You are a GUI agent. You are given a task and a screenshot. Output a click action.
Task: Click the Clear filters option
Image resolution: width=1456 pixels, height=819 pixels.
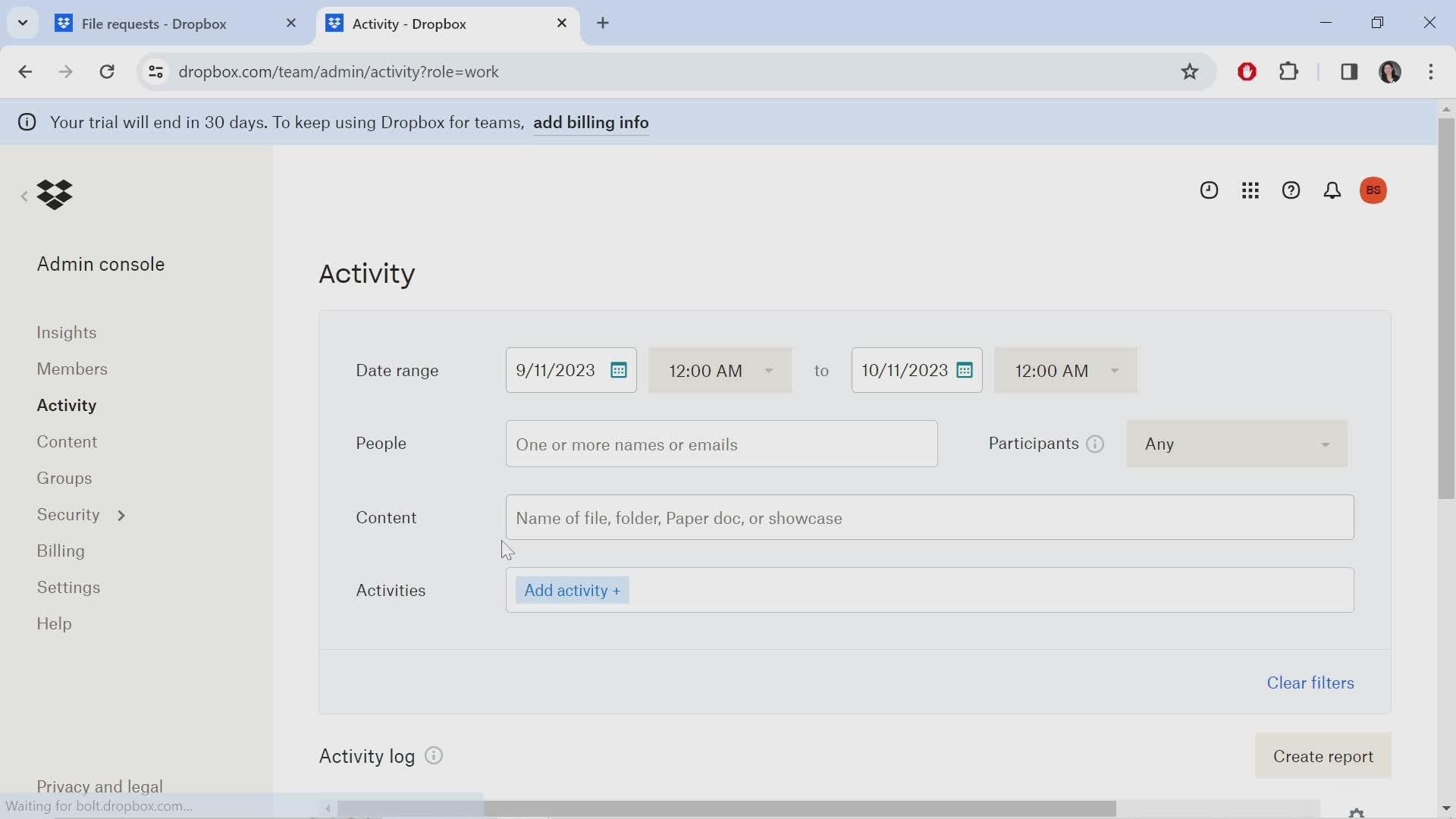[x=1311, y=683]
